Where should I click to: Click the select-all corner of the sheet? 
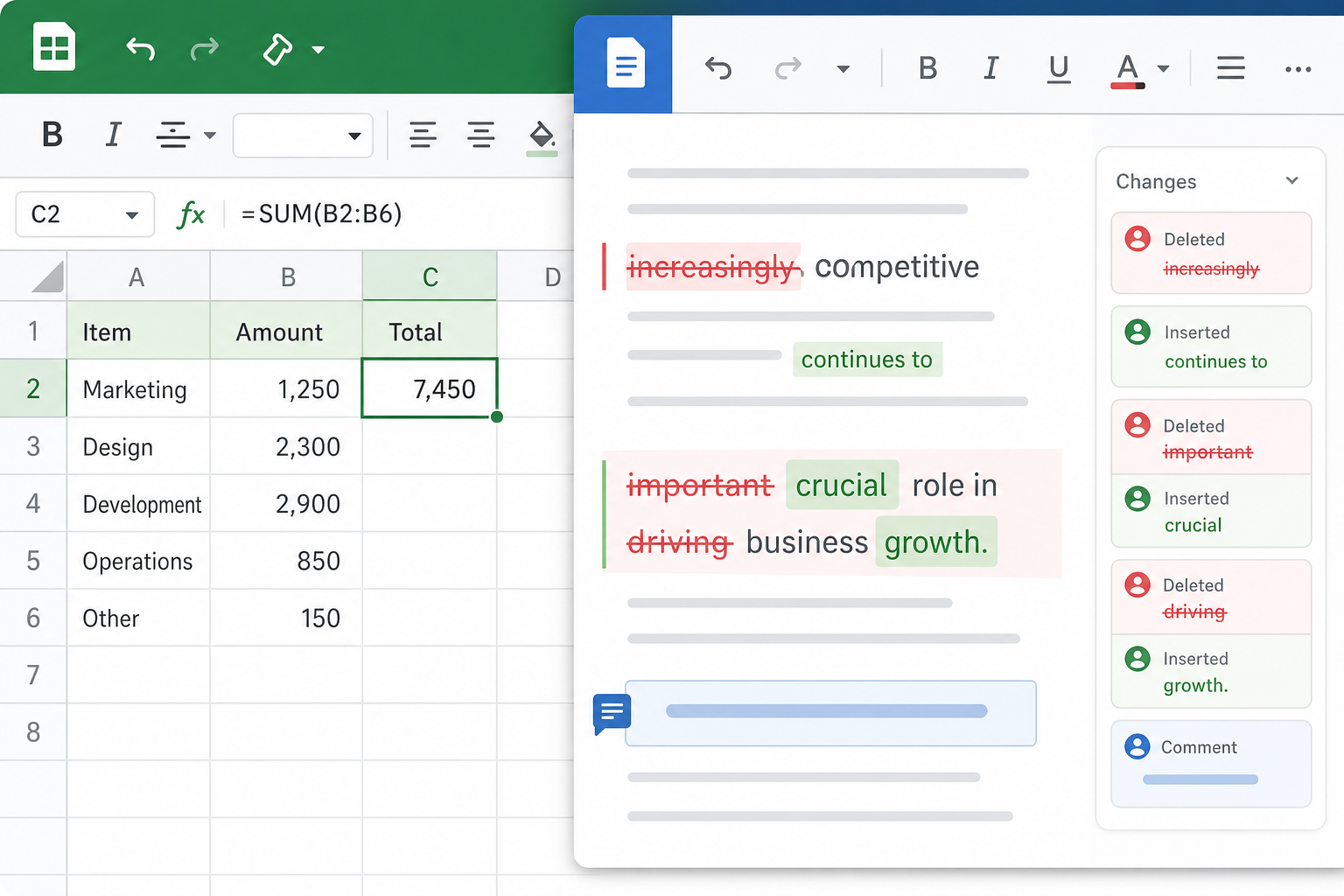(x=46, y=276)
